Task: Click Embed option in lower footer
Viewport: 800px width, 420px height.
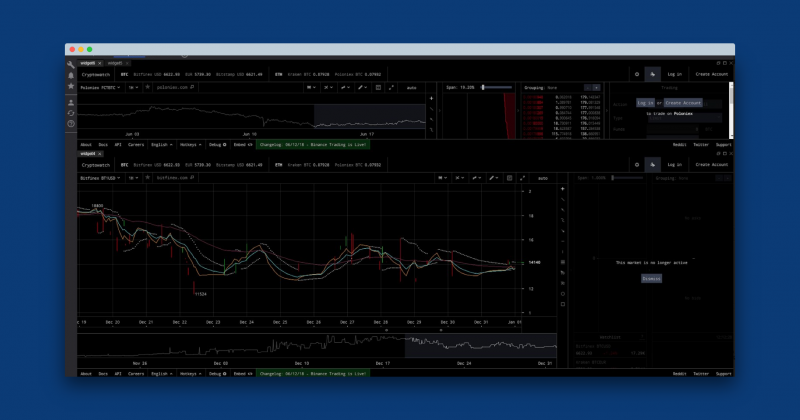Action: click(x=243, y=374)
